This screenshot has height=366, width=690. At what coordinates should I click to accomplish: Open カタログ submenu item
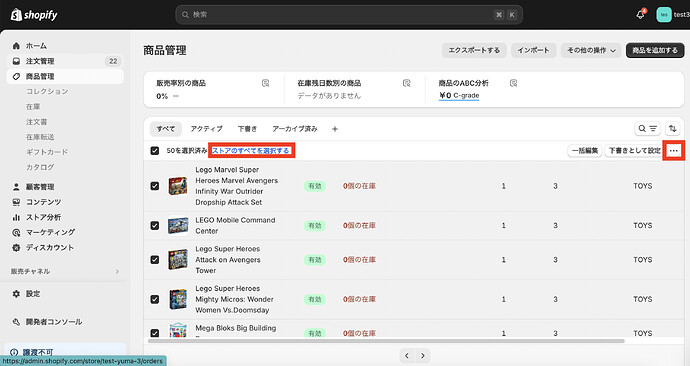point(40,167)
